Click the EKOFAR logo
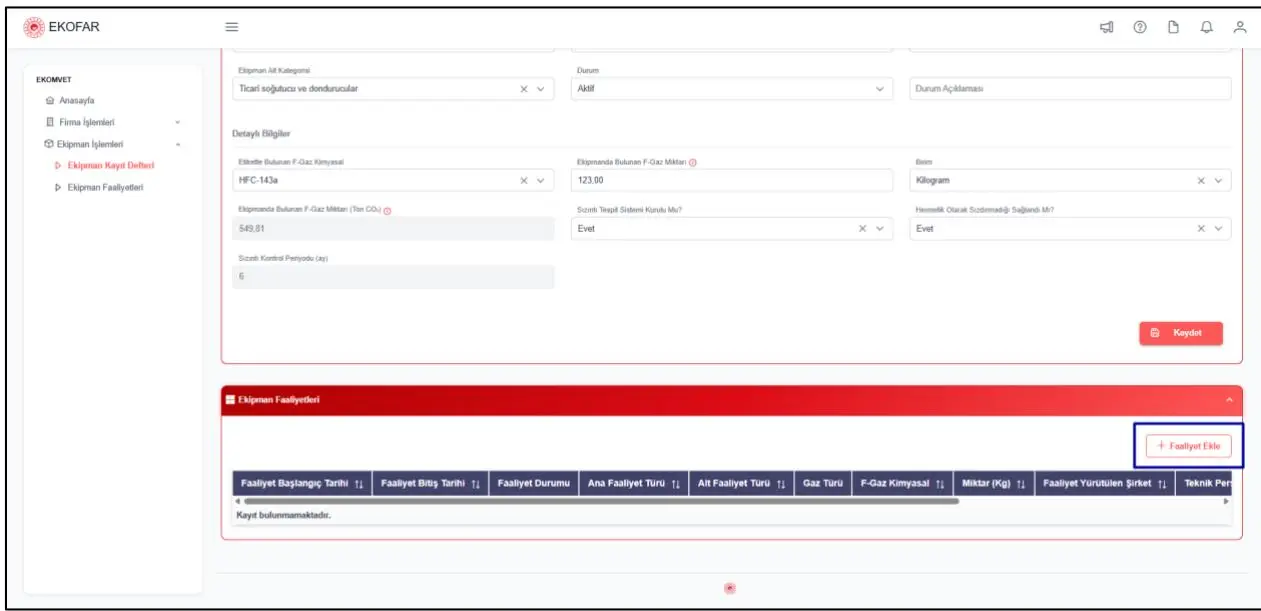Image resolution: width=1261 pixels, height=611 pixels. [x=62, y=27]
